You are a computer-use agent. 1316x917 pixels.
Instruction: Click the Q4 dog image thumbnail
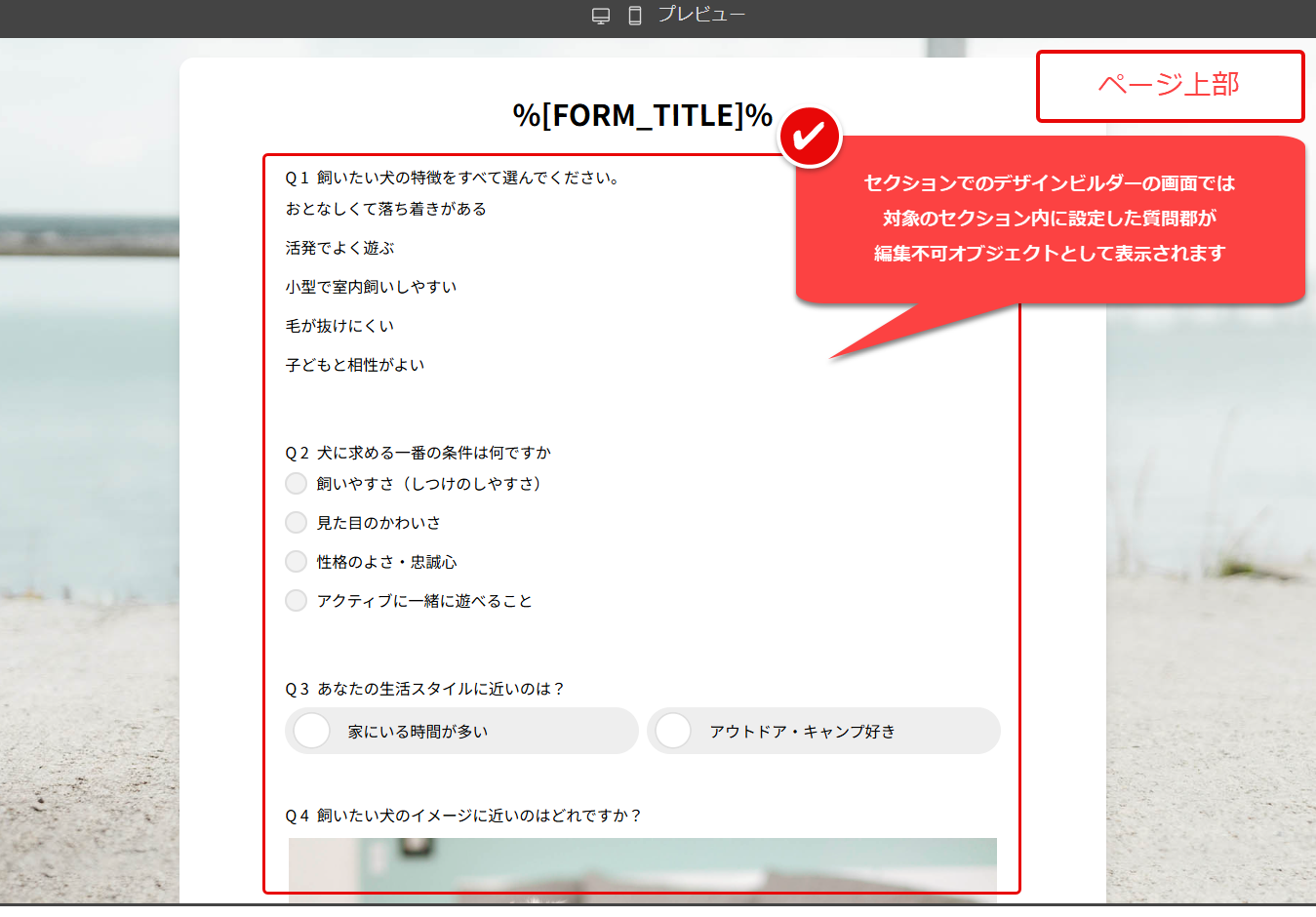642,873
